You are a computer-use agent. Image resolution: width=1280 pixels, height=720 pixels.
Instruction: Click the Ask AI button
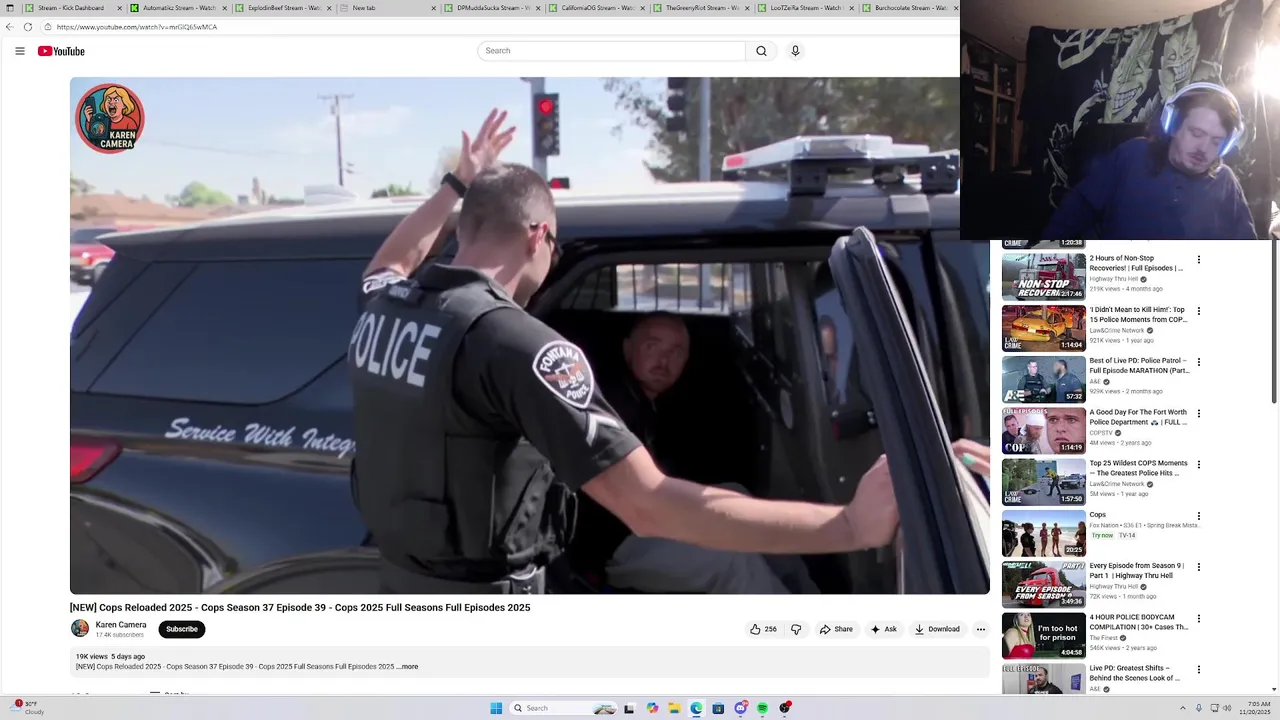coord(883,629)
